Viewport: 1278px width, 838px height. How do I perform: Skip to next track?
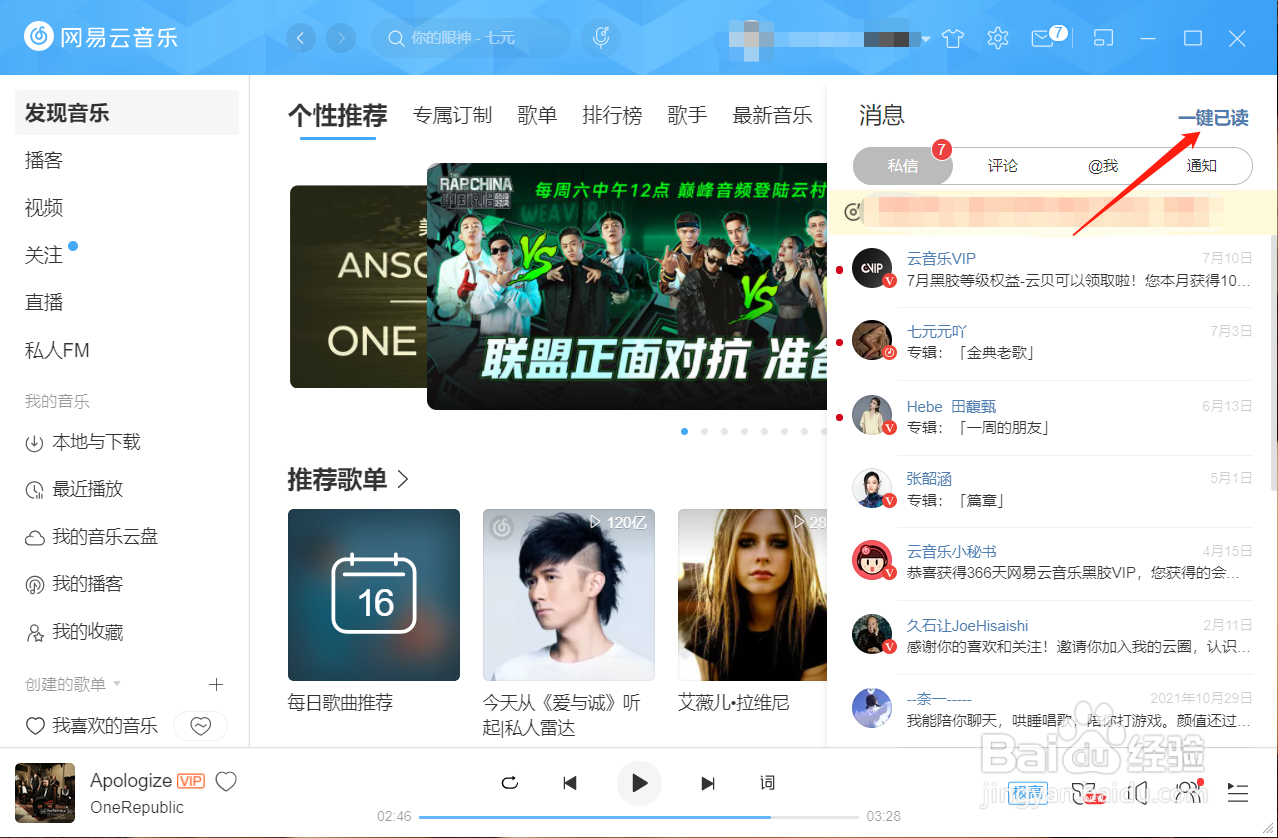tap(708, 783)
